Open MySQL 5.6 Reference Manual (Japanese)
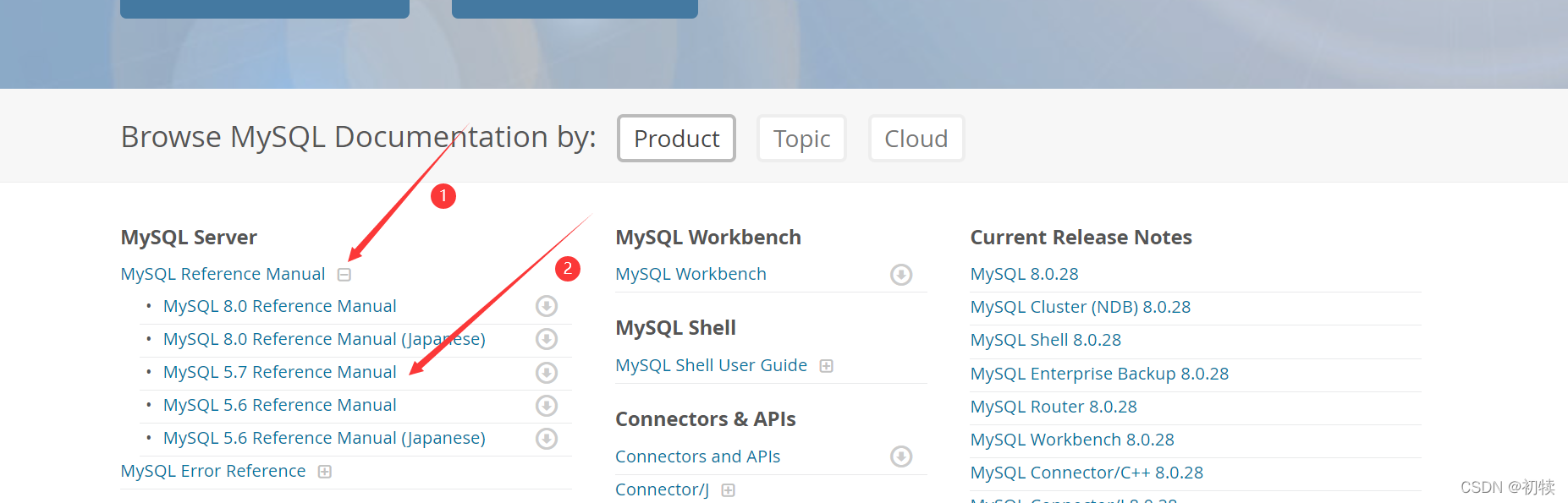The image size is (1568, 503). click(324, 438)
